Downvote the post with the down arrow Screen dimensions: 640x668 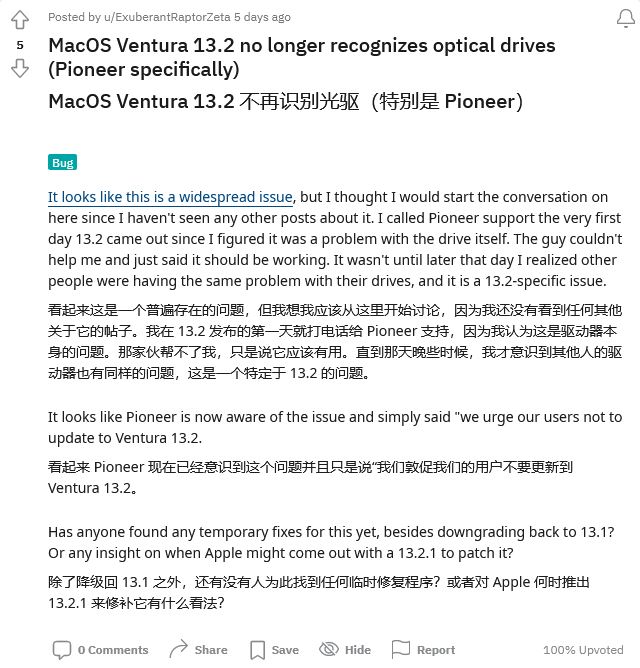click(20, 68)
